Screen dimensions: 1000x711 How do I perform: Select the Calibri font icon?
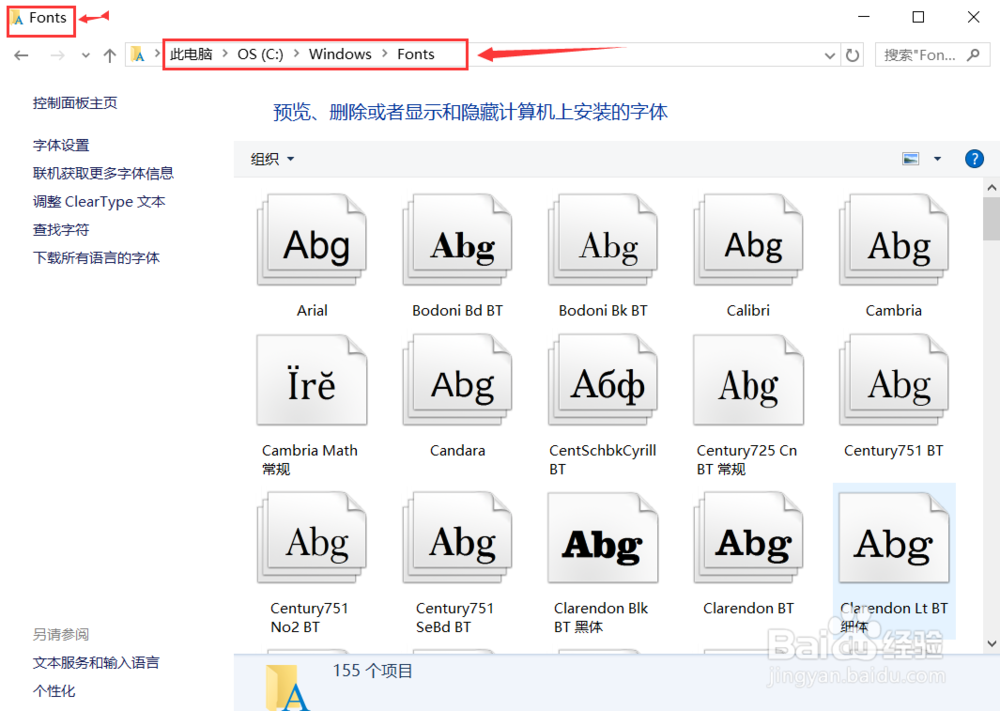tap(748, 240)
